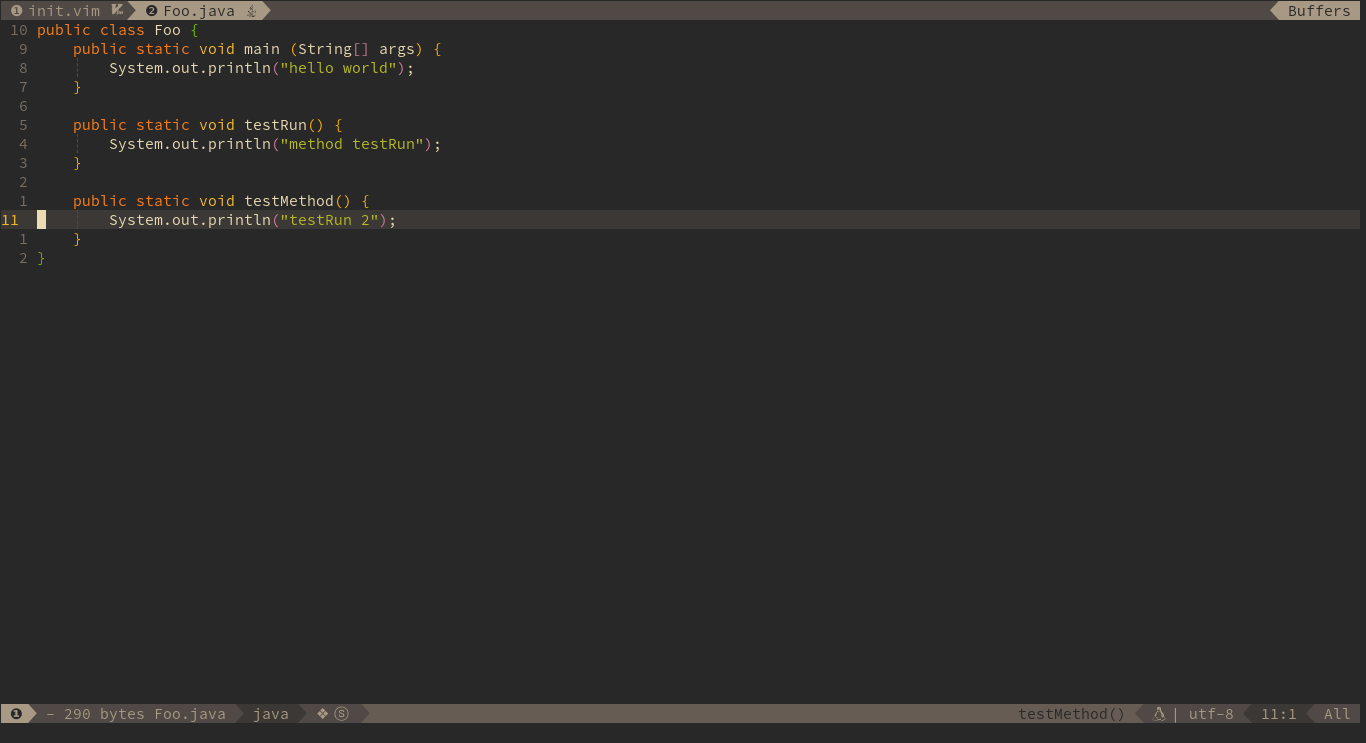Click the utf-8 encoding indicator
This screenshot has height=743, width=1366.
(1211, 714)
